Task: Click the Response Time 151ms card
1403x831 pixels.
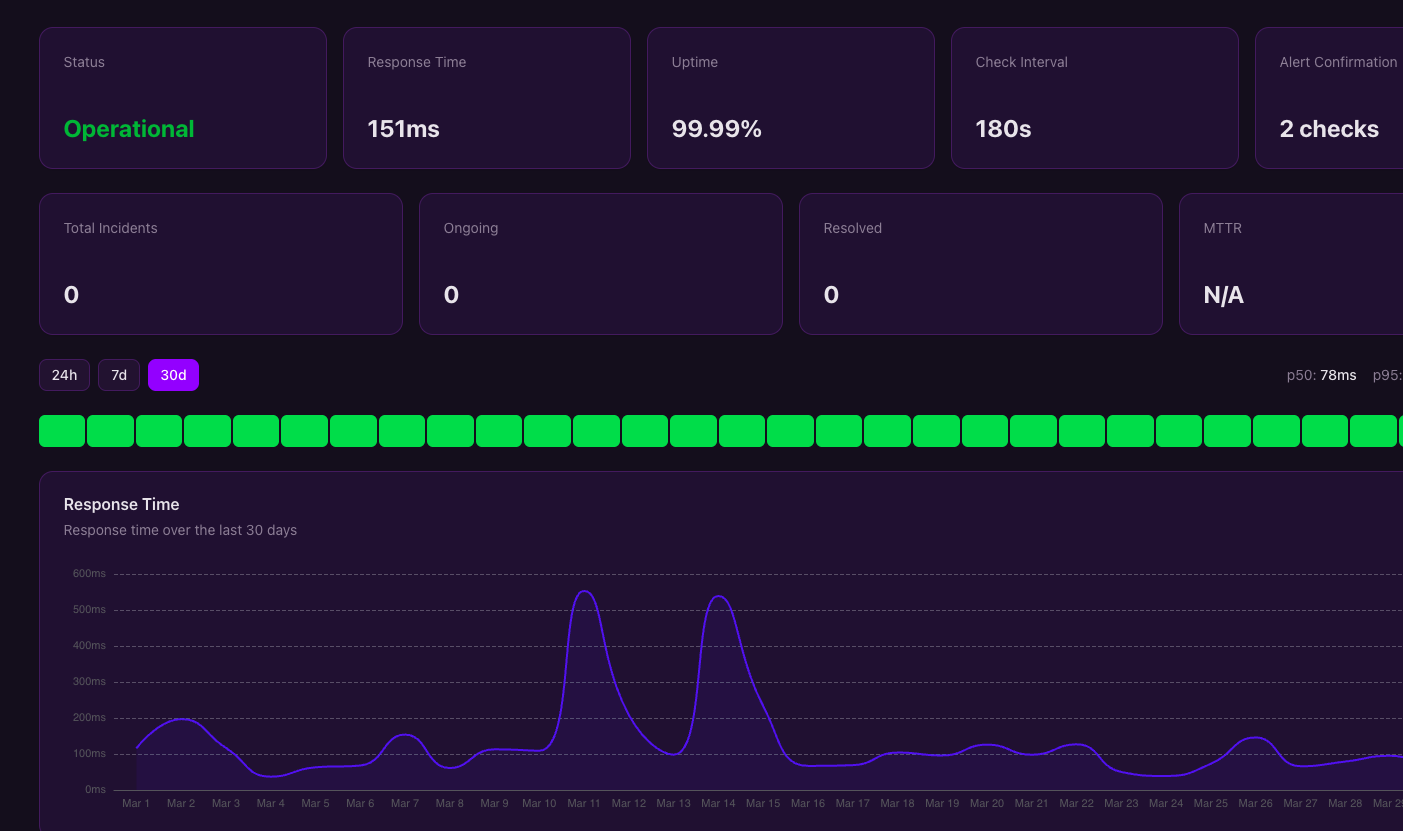Action: pos(486,97)
